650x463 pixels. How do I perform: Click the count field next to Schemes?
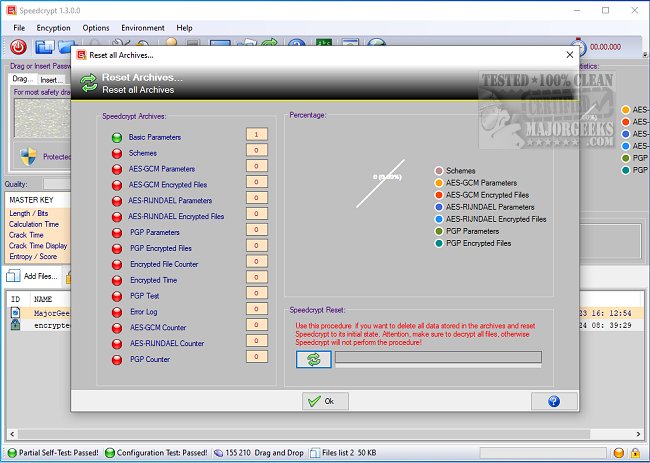pos(257,150)
